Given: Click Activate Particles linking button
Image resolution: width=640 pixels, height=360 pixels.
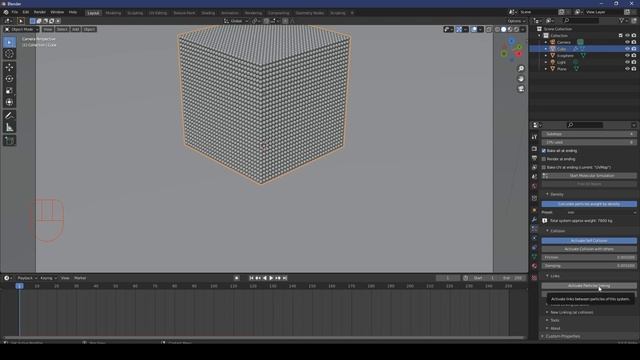Looking at the screenshot, I should coord(589,286).
